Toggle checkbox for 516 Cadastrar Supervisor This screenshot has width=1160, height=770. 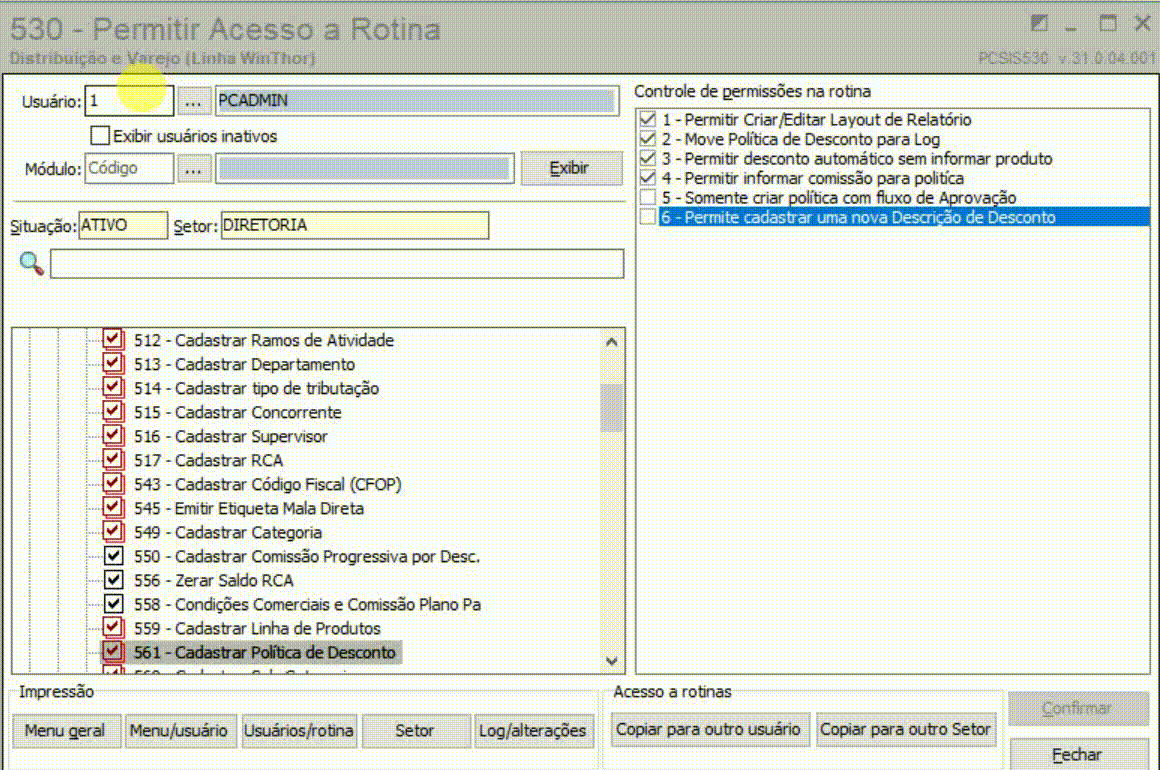click(112, 435)
